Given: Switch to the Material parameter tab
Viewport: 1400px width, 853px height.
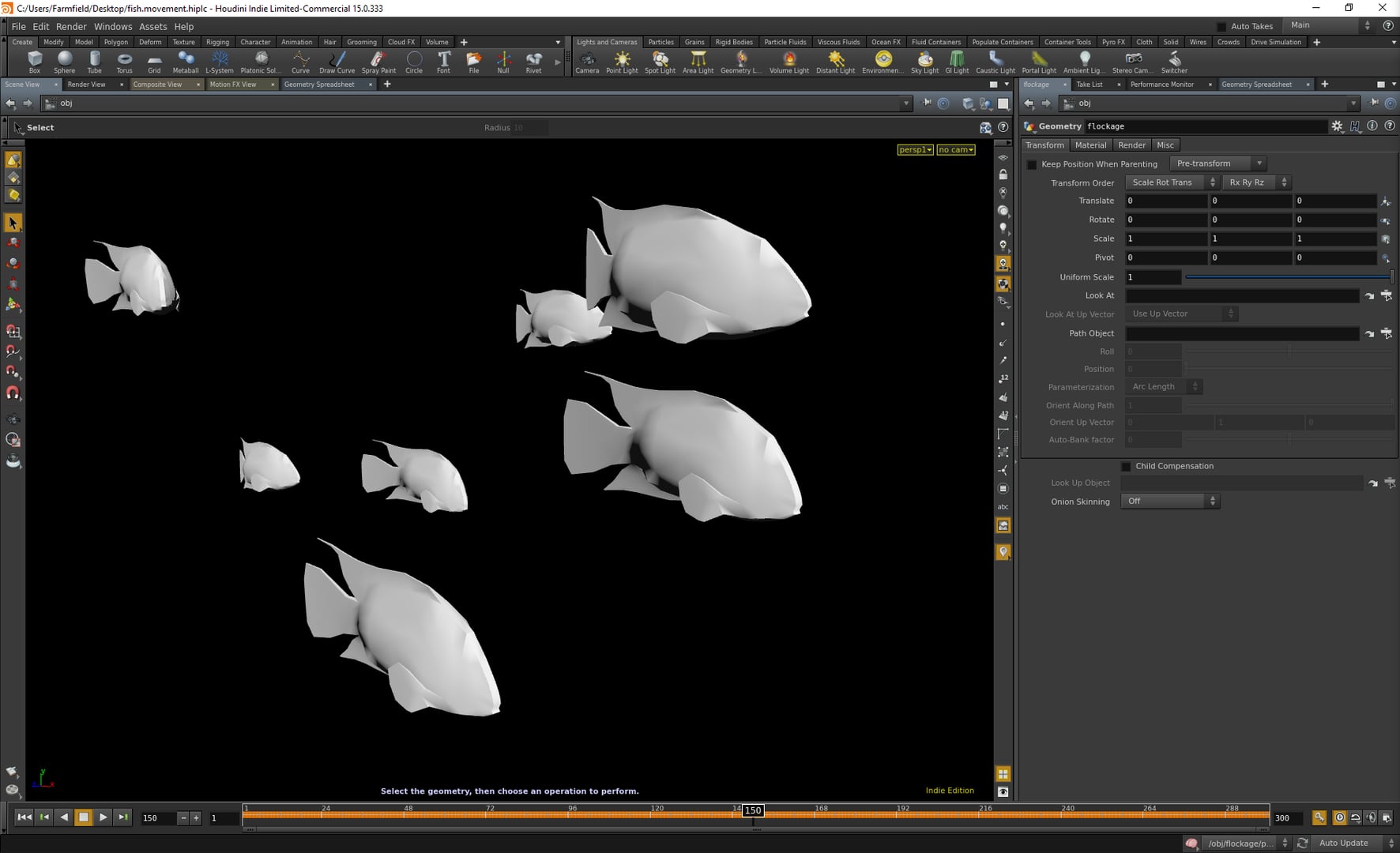Looking at the screenshot, I should coord(1090,145).
